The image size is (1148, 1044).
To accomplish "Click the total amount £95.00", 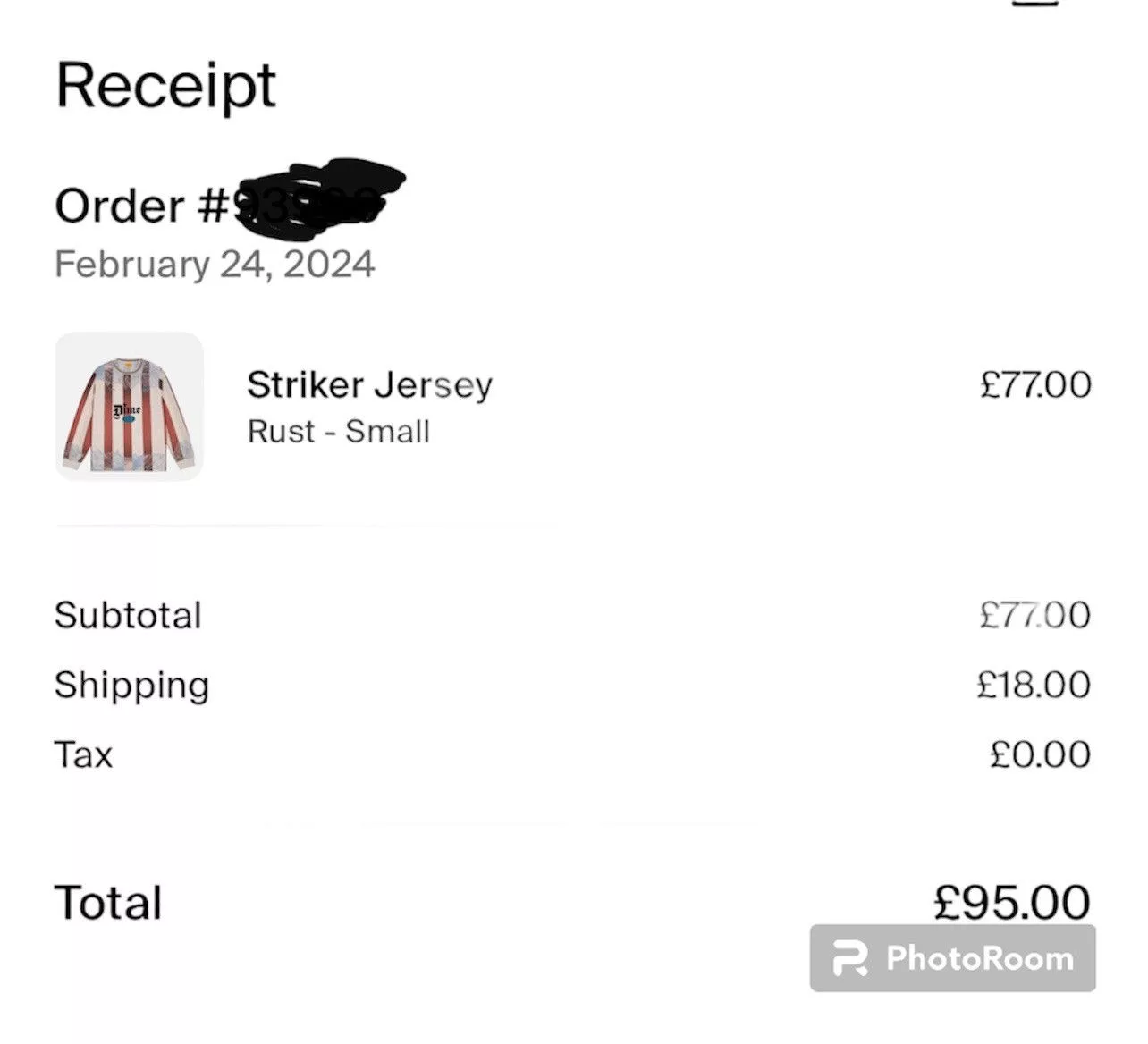I will tap(1012, 902).
